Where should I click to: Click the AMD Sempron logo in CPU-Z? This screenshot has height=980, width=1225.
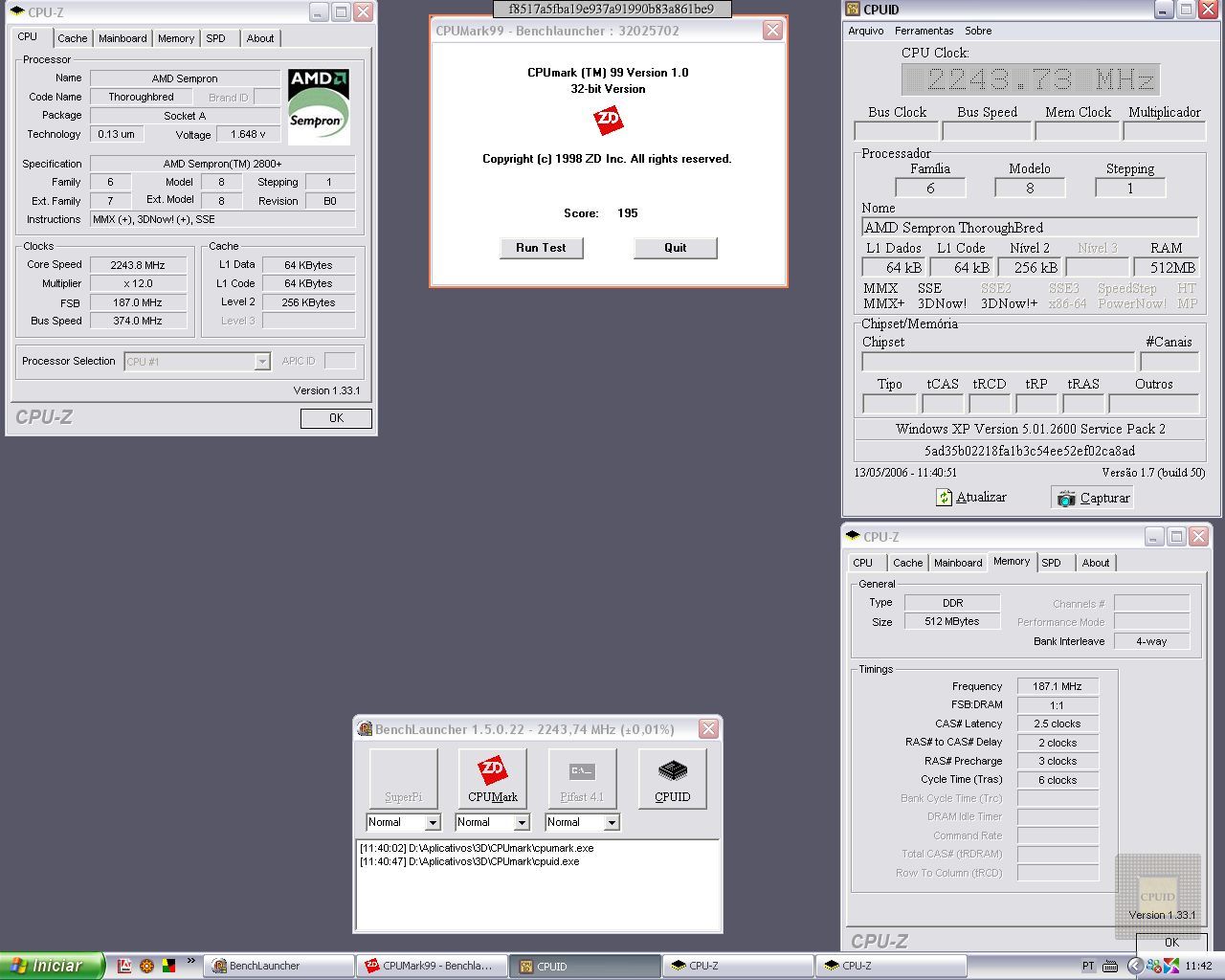319,105
